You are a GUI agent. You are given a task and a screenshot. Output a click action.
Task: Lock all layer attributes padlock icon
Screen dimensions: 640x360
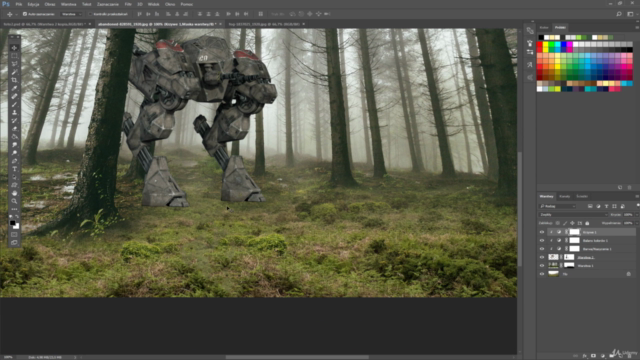click(587, 223)
